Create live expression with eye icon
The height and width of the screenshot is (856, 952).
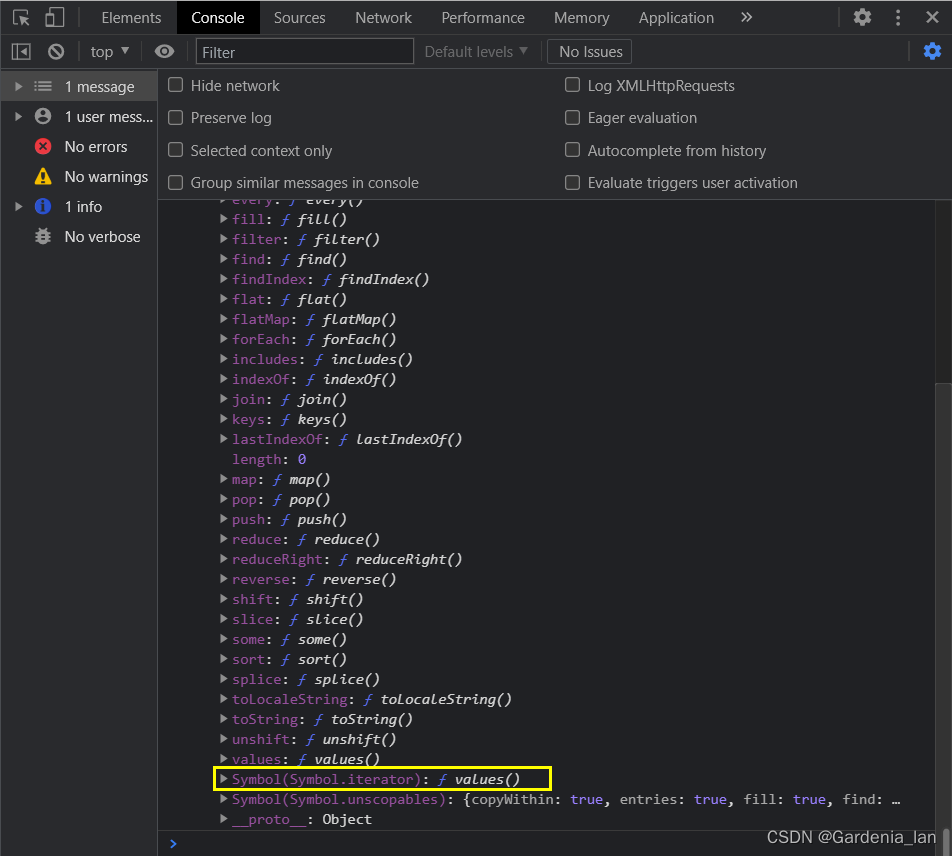164,51
